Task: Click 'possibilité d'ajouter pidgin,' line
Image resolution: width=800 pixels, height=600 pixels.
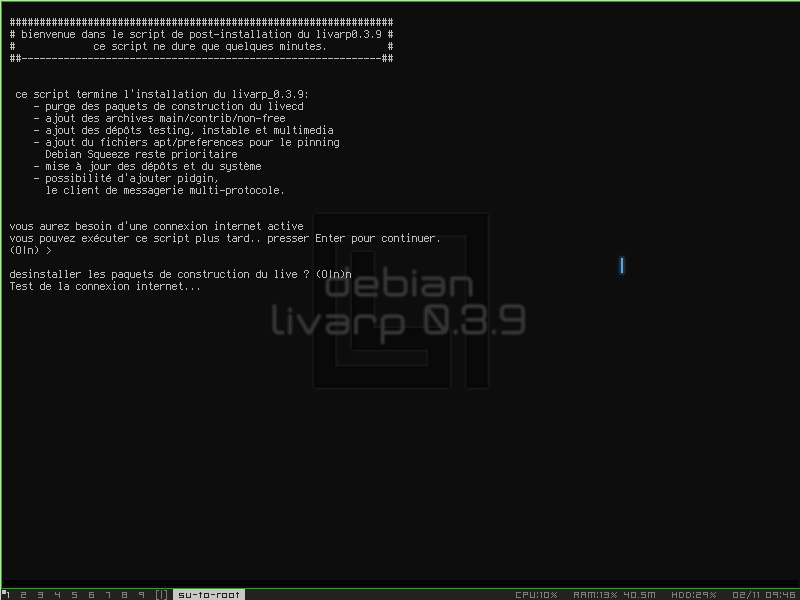Action: pos(132,179)
